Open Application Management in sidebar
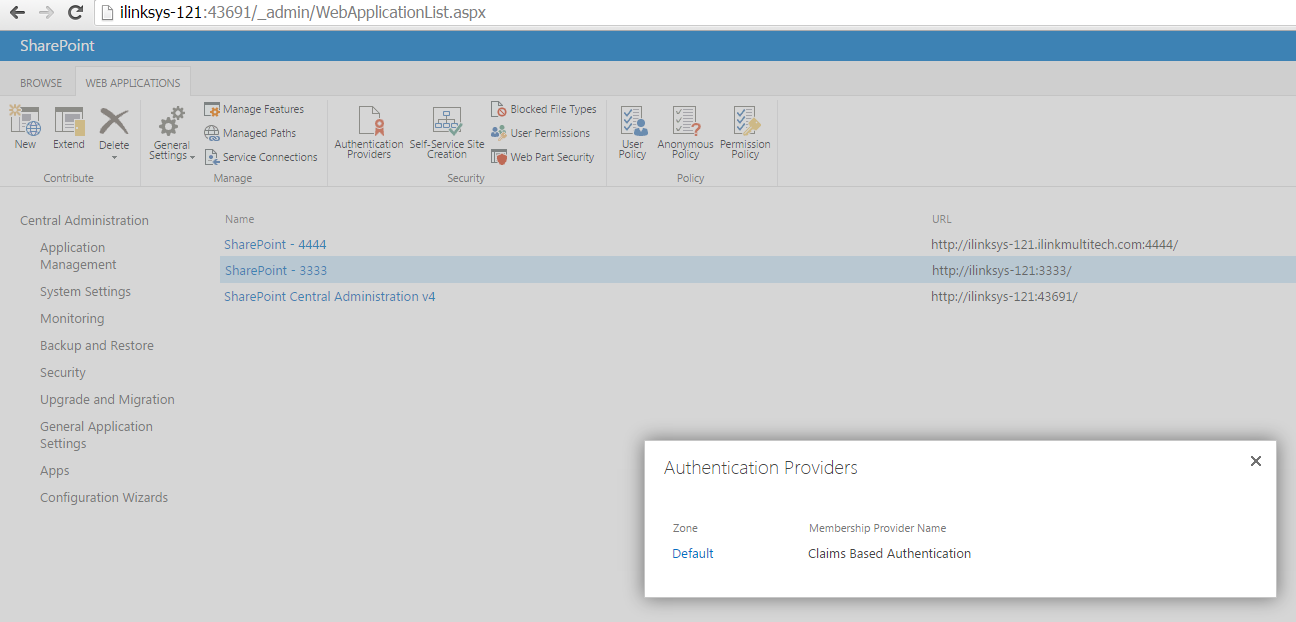Viewport: 1296px width, 622px height. click(78, 256)
